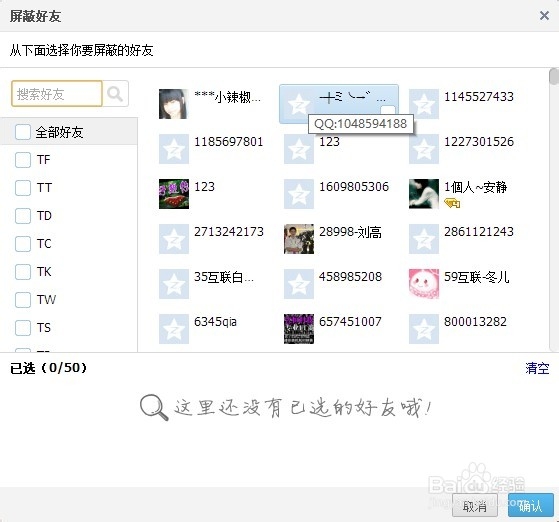The image size is (559, 522).
Task: Select the highlighted friend card with tooltip
Action: pyautogui.click(x=339, y=104)
